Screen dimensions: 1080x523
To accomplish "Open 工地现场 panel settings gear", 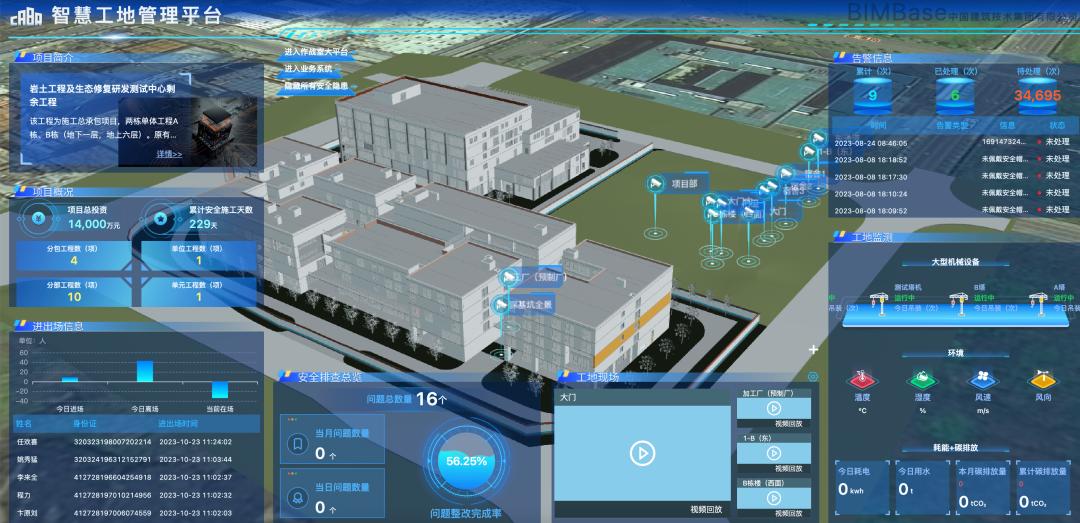I will 813,377.
